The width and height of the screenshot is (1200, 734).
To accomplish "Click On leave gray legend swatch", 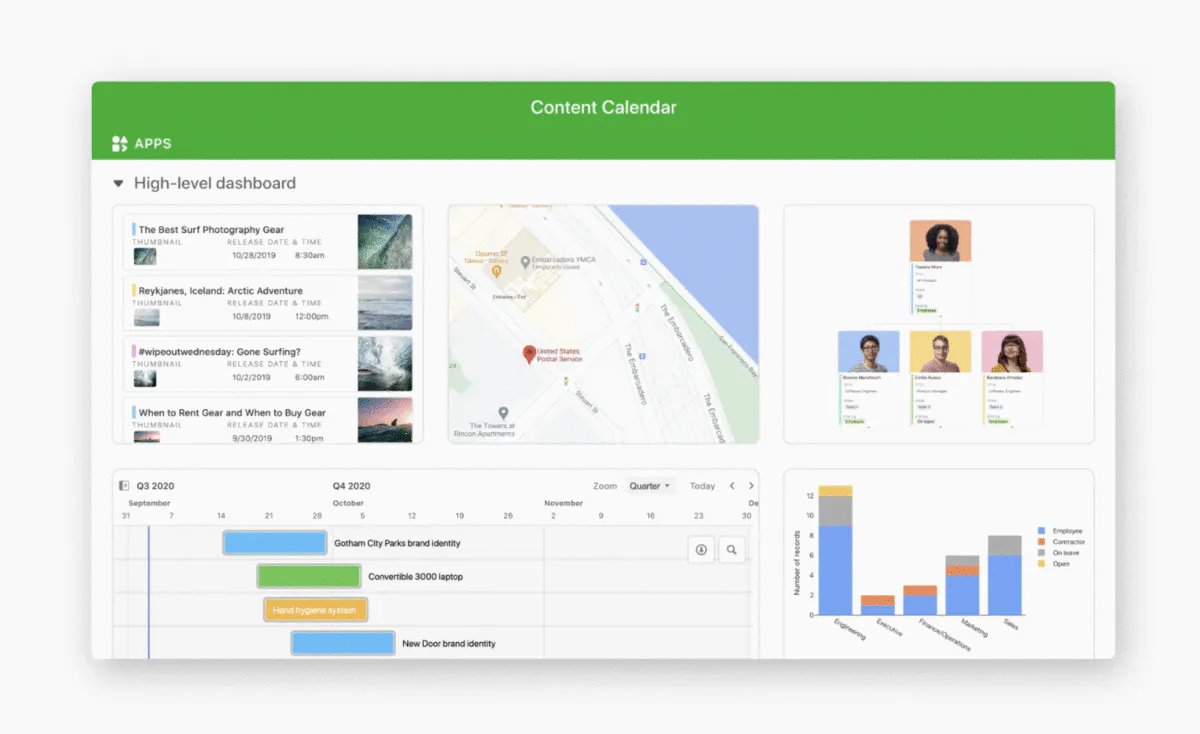I will 1043,553.
